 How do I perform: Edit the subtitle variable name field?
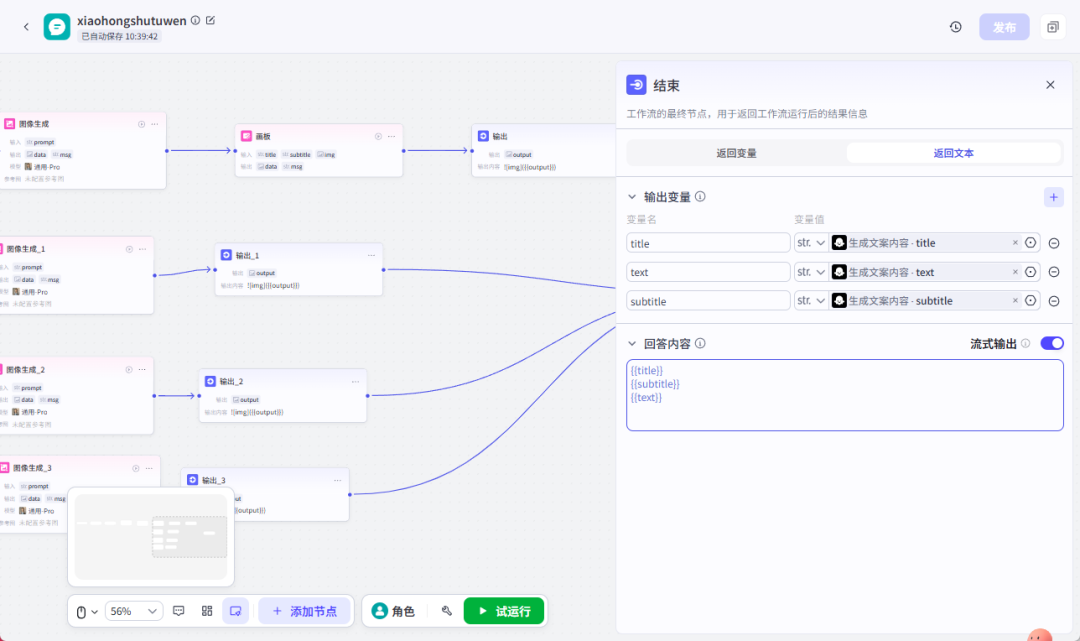pyautogui.click(x=707, y=301)
